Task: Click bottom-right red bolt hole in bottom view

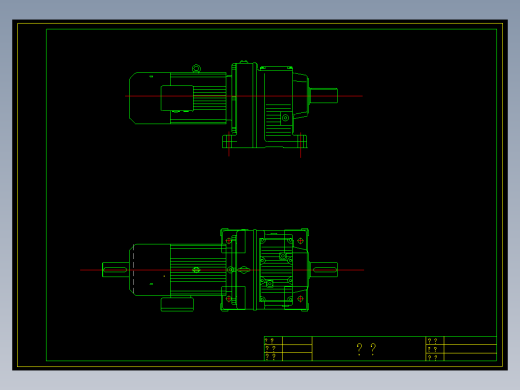Action: tap(300, 299)
